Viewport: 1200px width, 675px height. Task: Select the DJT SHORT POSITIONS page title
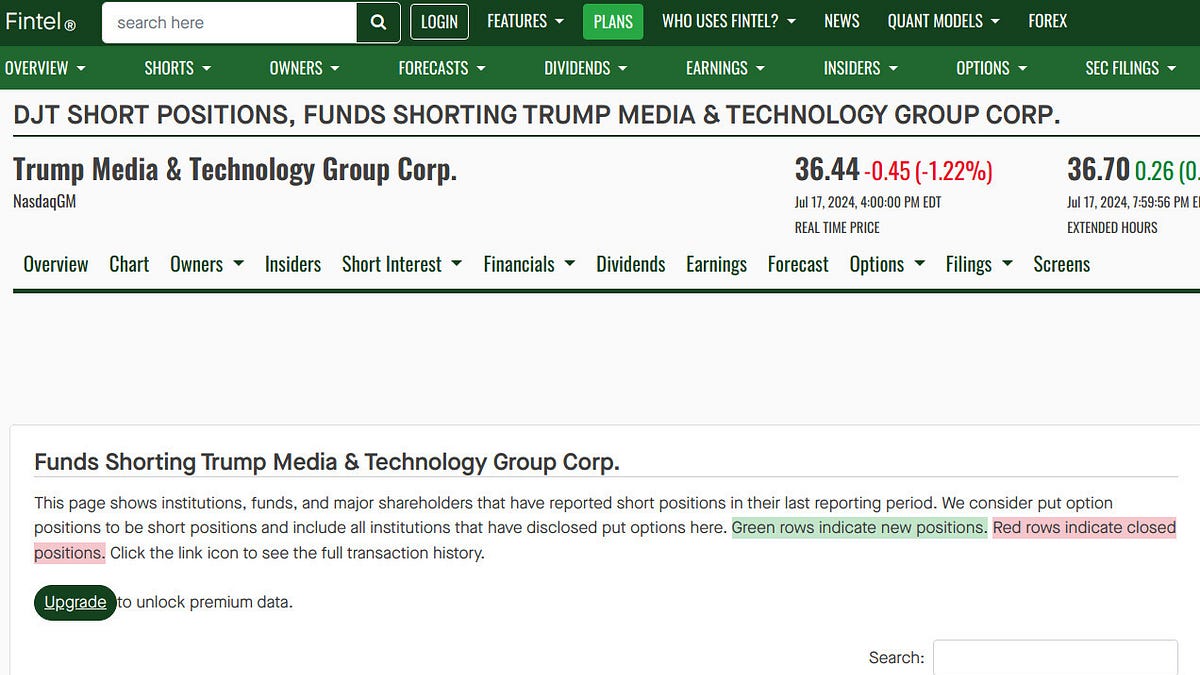click(536, 114)
